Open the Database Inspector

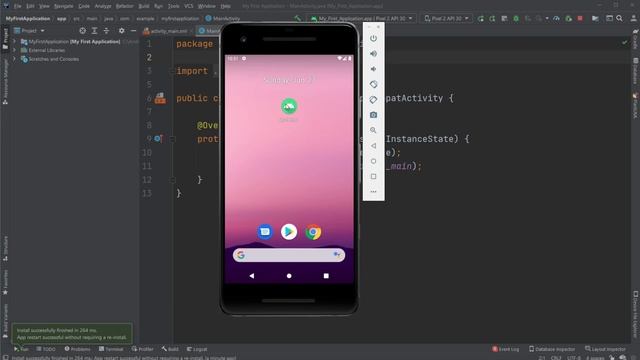coord(552,349)
